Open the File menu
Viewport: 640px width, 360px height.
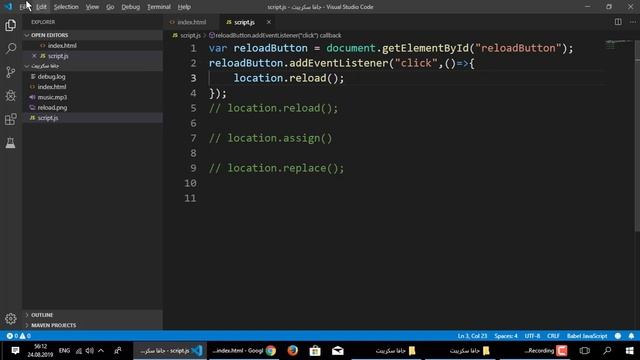pos(24,7)
